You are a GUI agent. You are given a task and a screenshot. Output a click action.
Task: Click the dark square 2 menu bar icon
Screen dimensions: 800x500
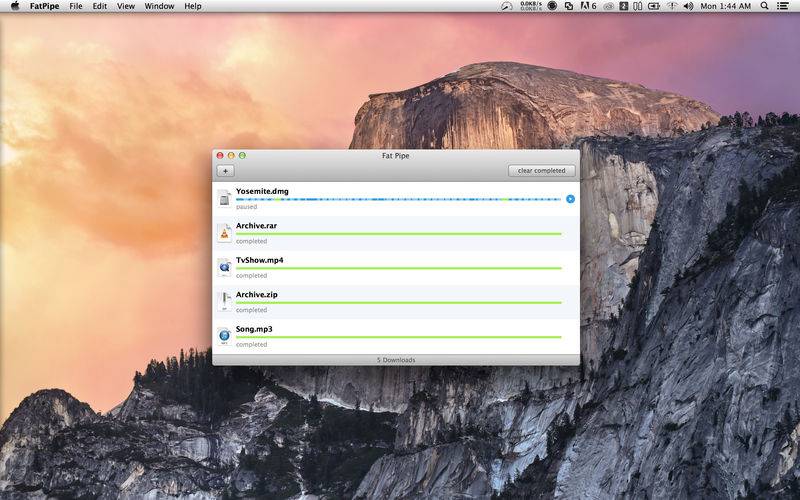tap(623, 6)
